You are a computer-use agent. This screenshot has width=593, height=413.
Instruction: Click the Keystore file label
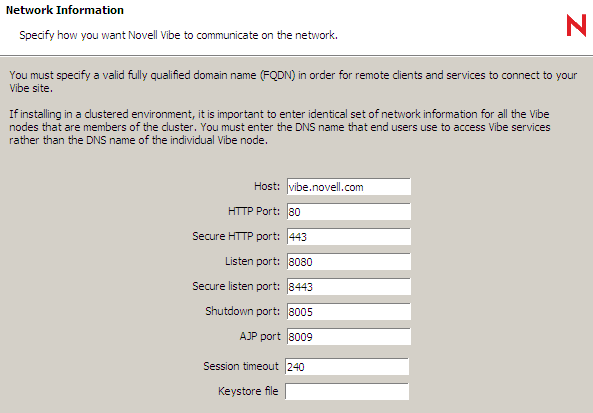pyautogui.click(x=248, y=391)
